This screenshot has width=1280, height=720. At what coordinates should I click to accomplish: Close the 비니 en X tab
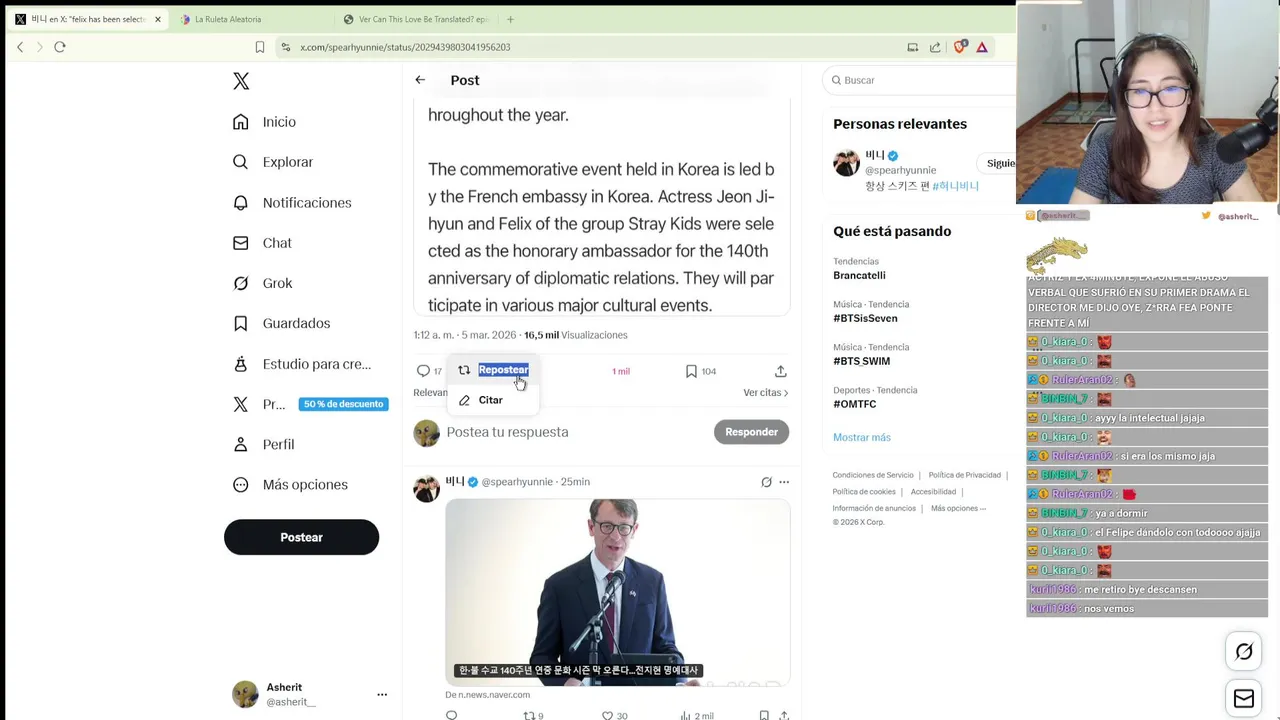(157, 19)
